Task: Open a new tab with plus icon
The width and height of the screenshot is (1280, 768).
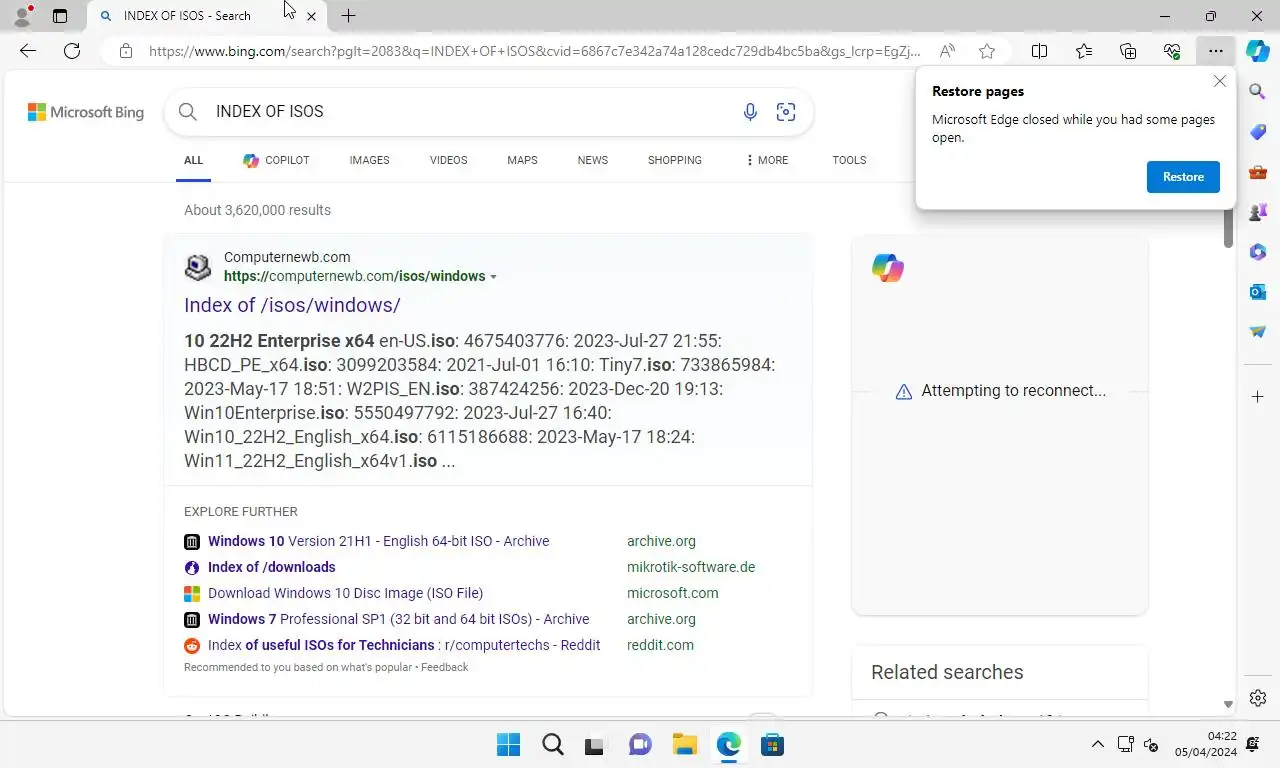Action: (x=348, y=16)
